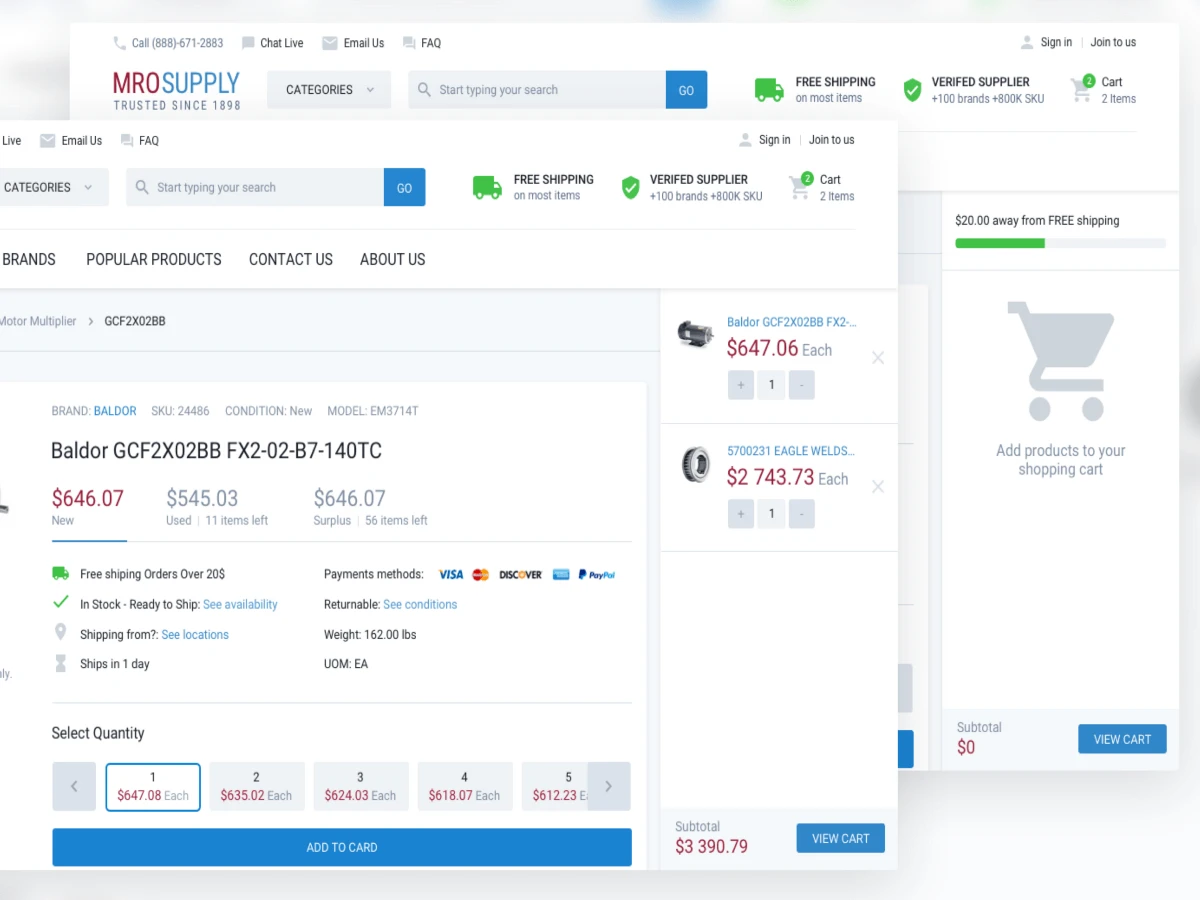Screen dimensions: 1200x900
Task: Click envelope icon next to Email Us, front window
Action: click(48, 141)
